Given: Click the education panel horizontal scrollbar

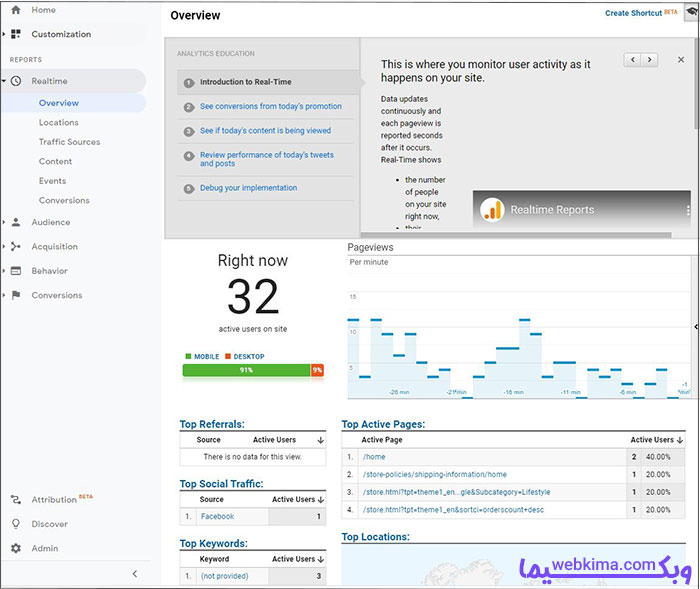Looking at the screenshot, I should tap(516, 235).
